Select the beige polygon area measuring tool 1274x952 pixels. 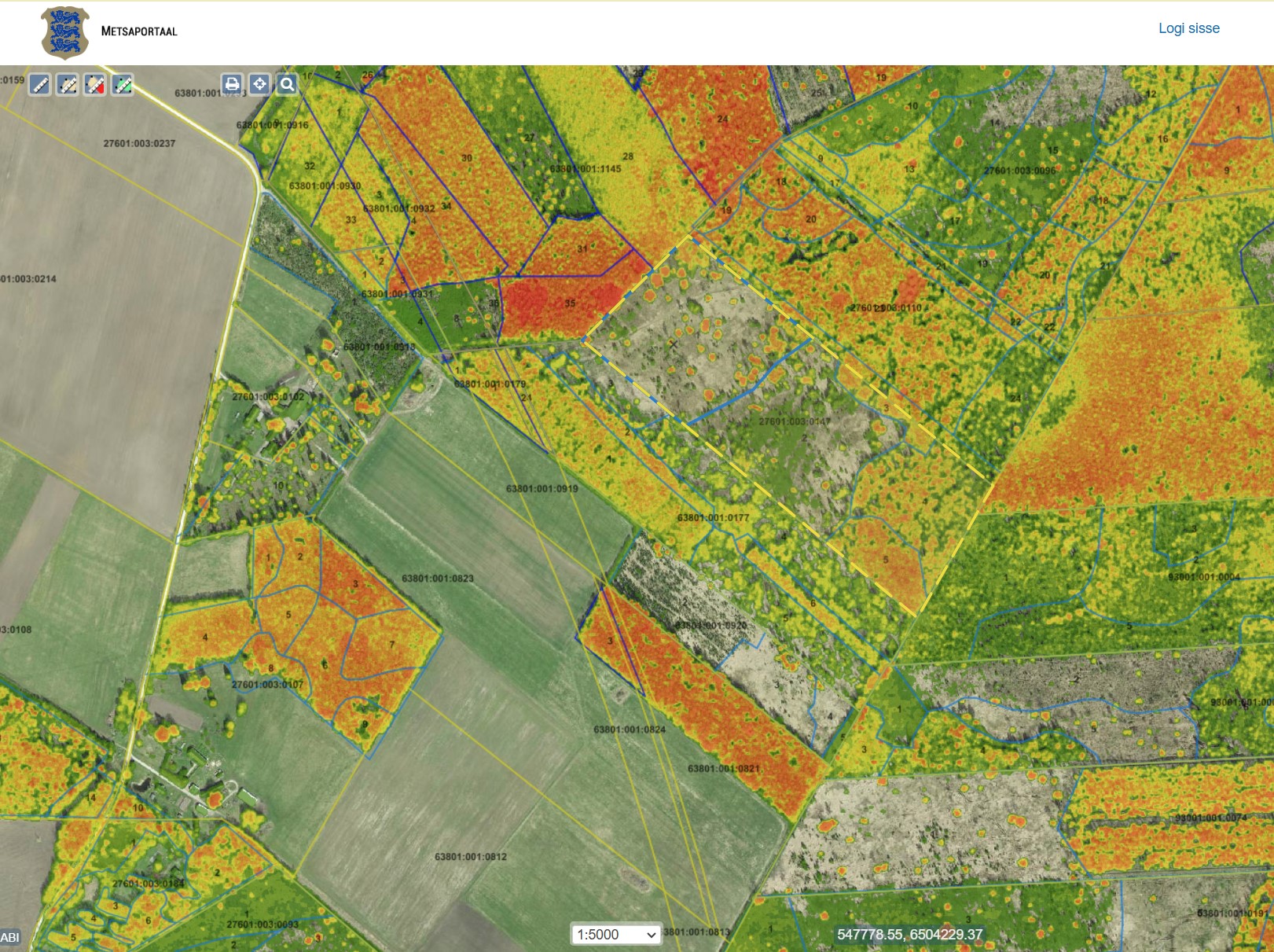(68, 85)
